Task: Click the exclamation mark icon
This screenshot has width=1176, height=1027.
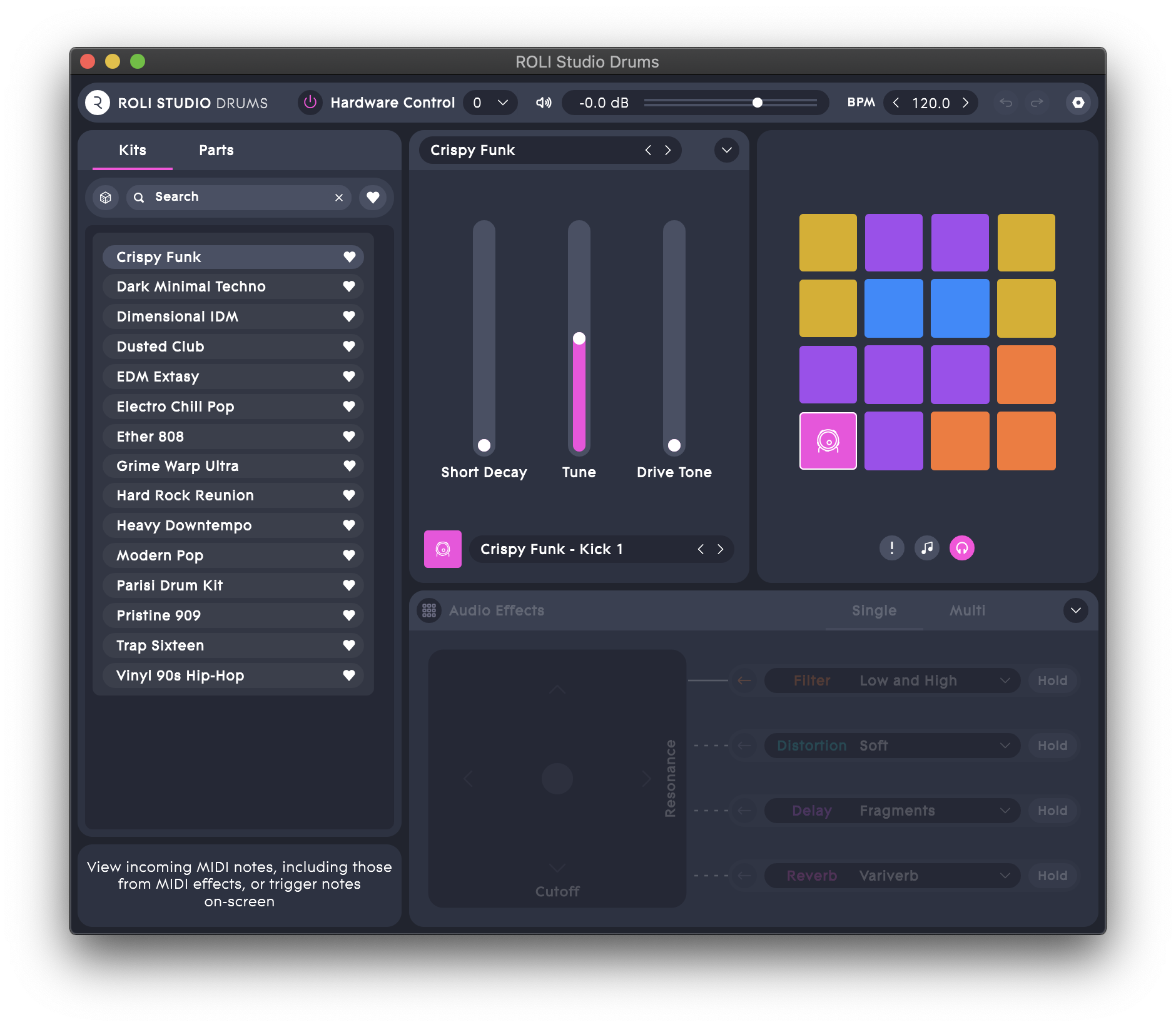Action: (891, 548)
